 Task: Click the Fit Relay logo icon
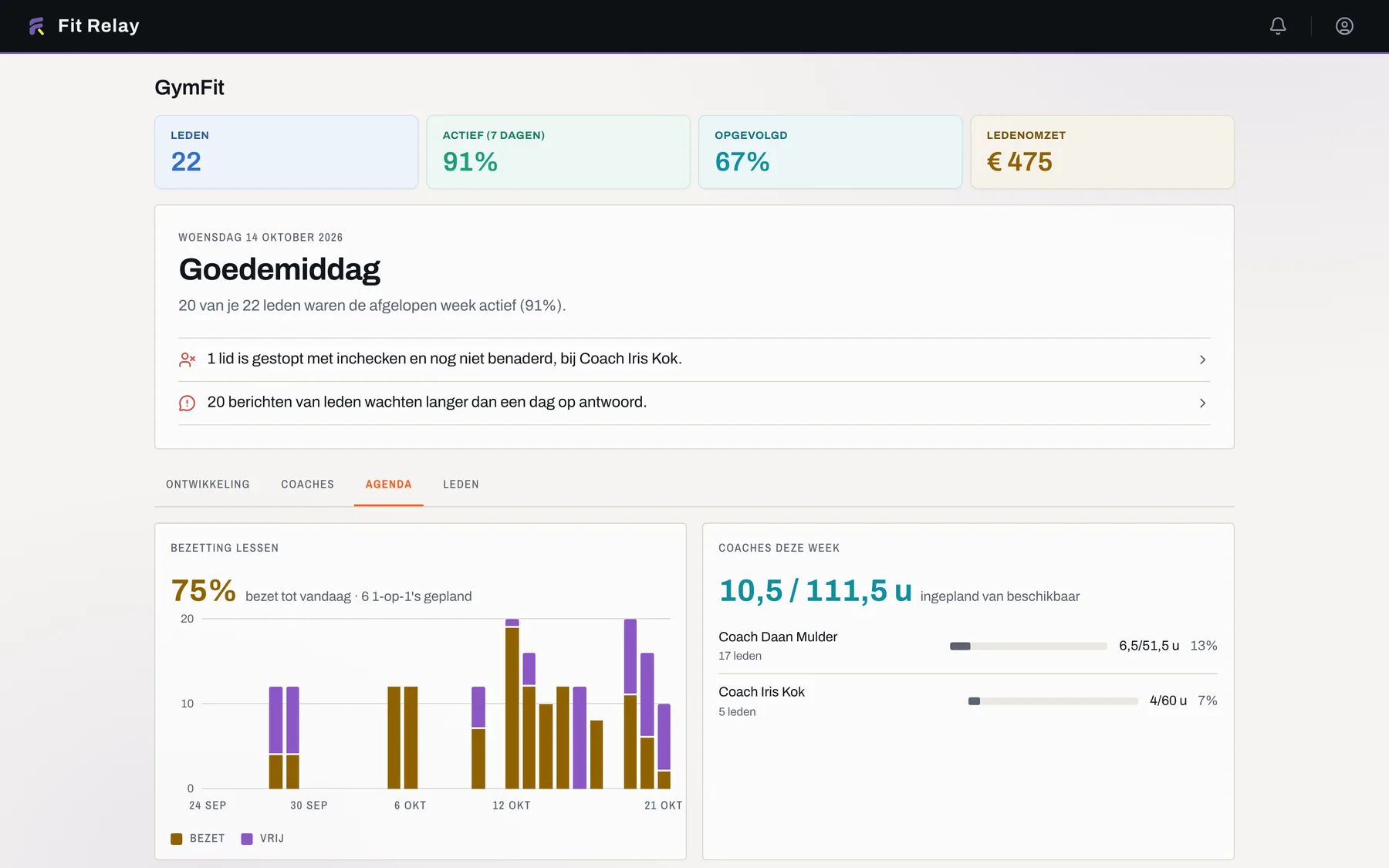click(x=36, y=26)
